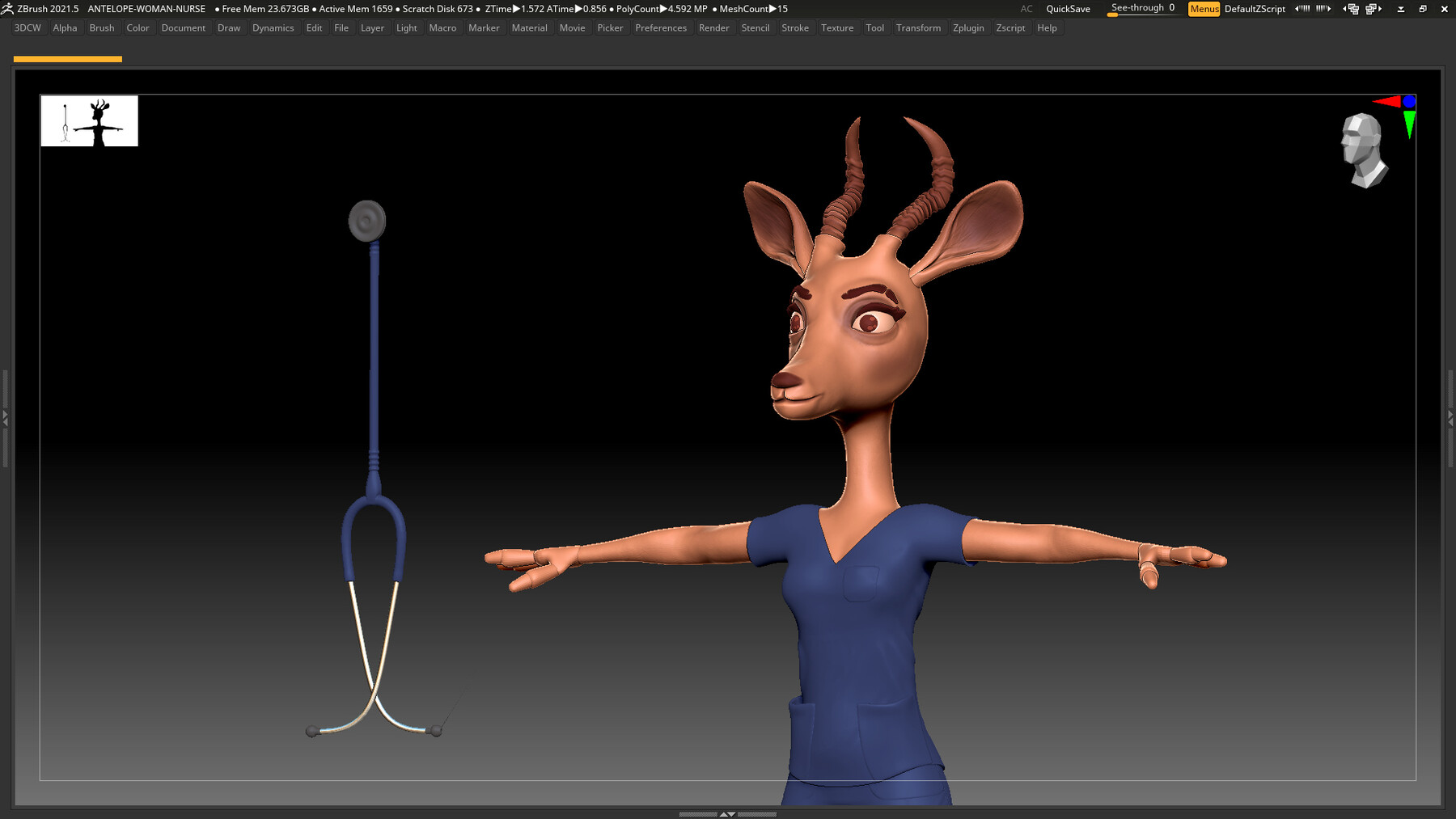Open the Zscript menu

click(1010, 27)
